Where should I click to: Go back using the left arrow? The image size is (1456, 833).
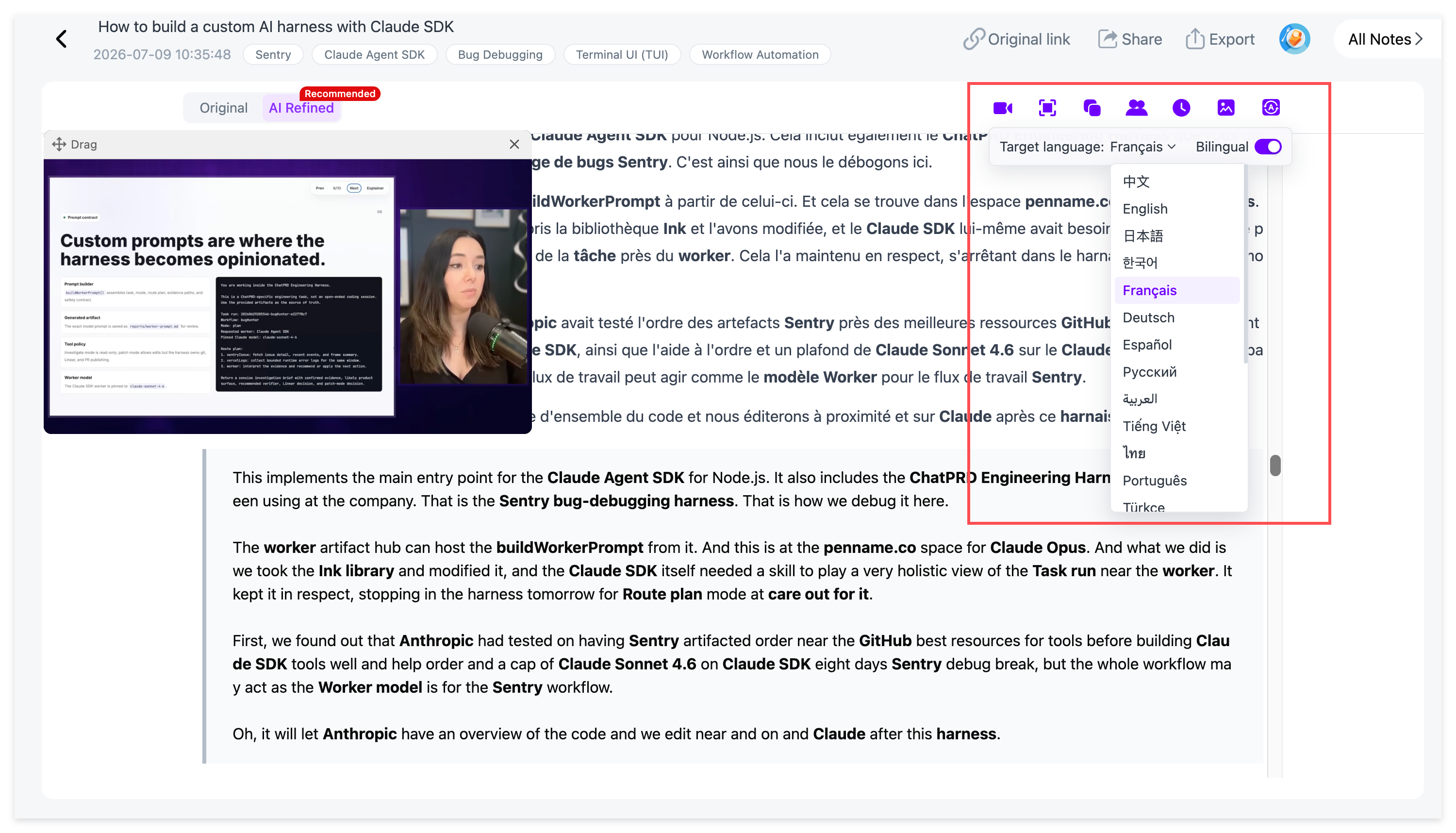(62, 39)
